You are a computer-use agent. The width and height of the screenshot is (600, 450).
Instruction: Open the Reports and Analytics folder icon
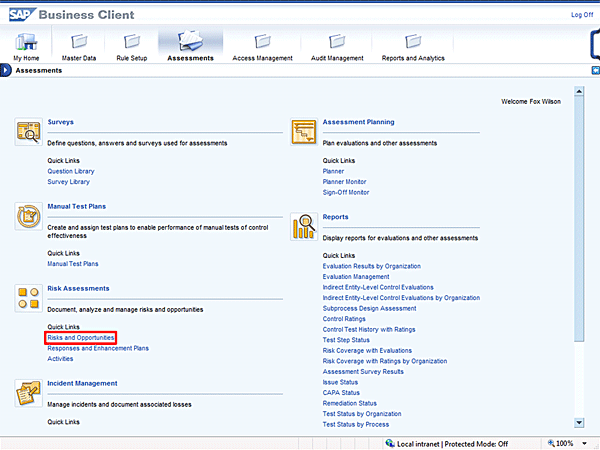pos(413,41)
